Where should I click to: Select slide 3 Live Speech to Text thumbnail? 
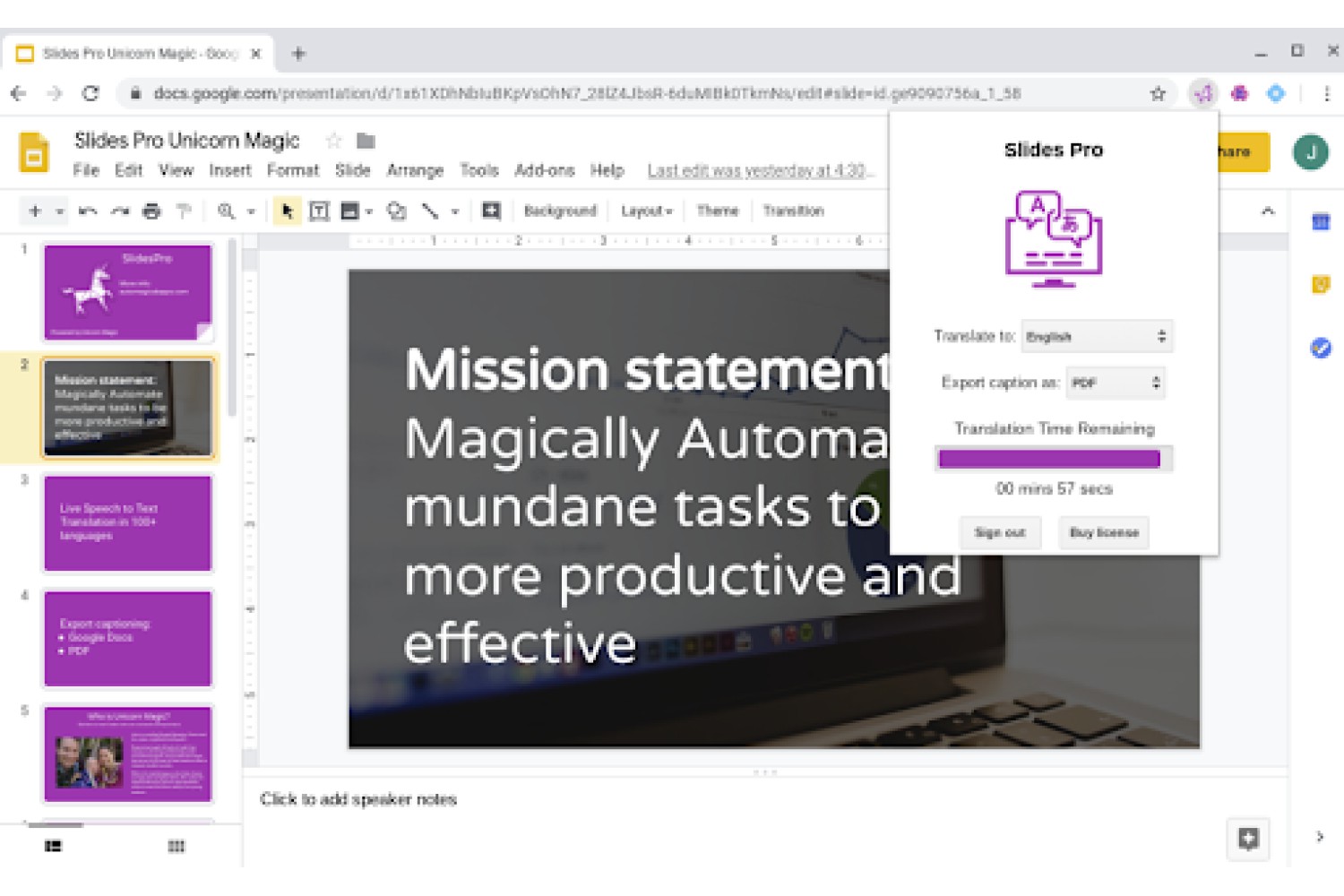[128, 523]
